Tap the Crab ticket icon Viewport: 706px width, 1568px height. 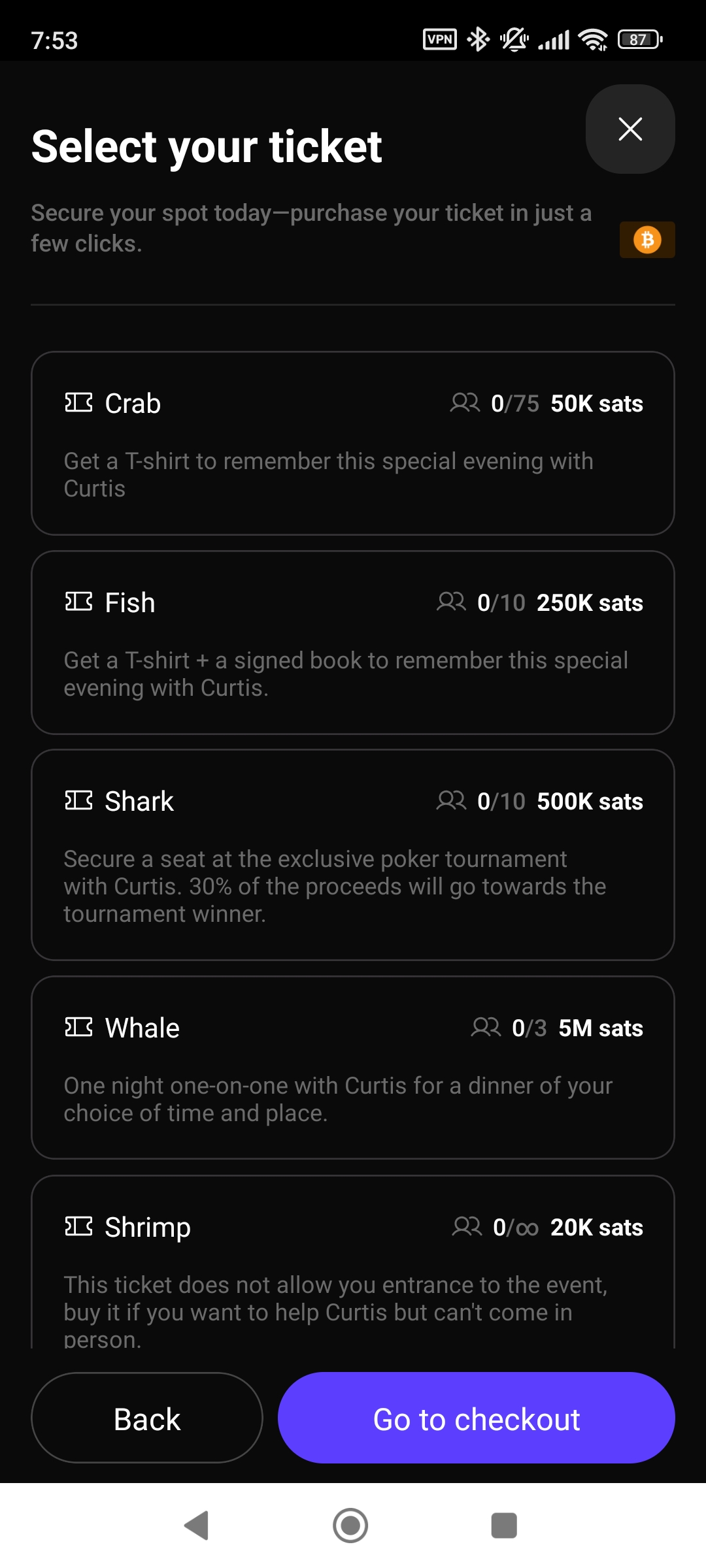[78, 402]
